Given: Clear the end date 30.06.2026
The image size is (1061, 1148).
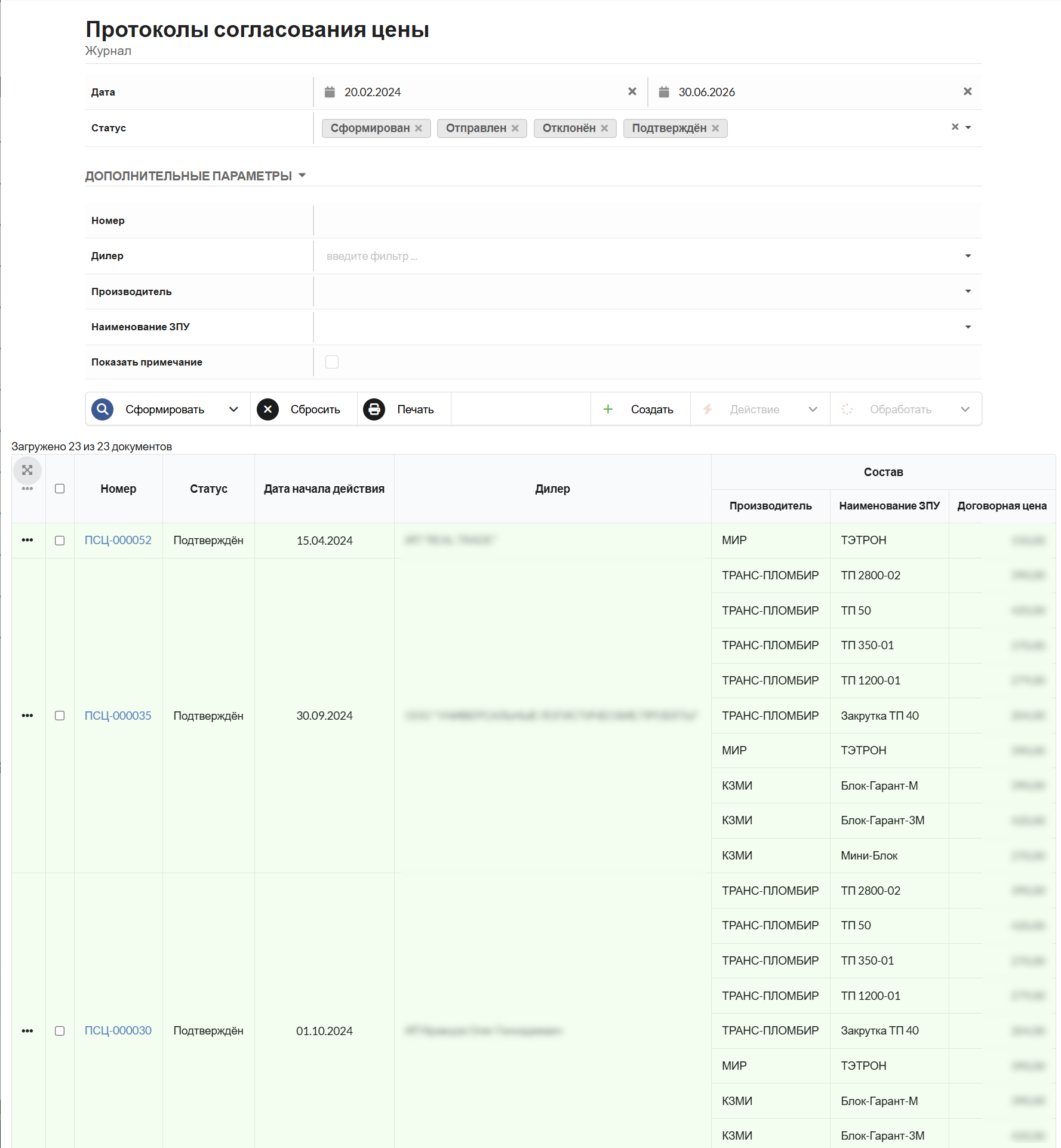Looking at the screenshot, I should [968, 91].
